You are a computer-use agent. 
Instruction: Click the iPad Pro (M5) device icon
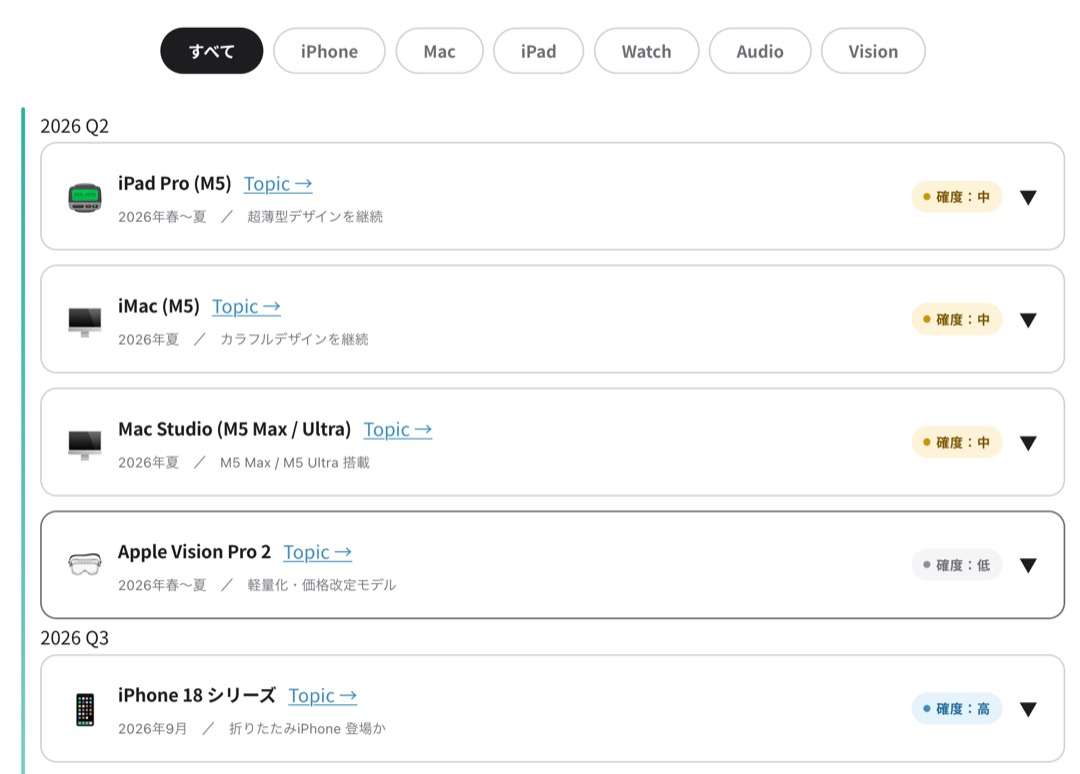85,197
